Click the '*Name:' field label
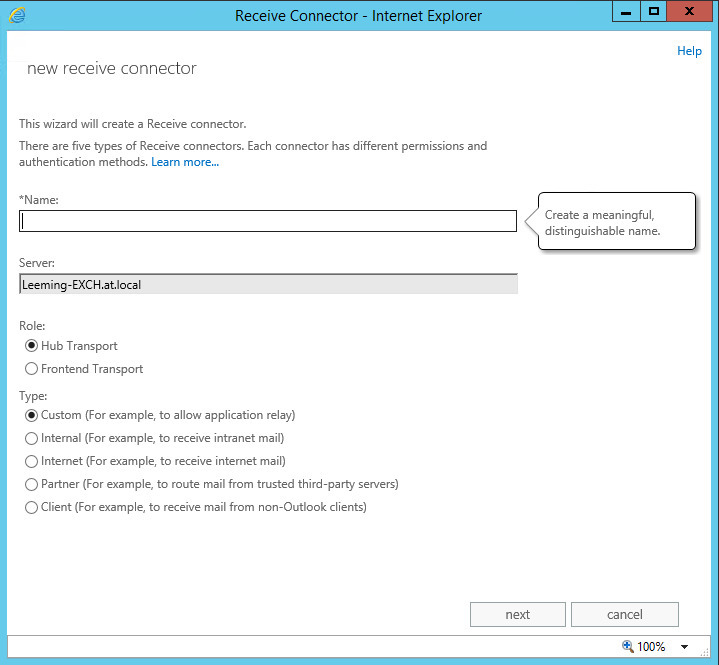719x665 pixels. pyautogui.click(x=39, y=200)
